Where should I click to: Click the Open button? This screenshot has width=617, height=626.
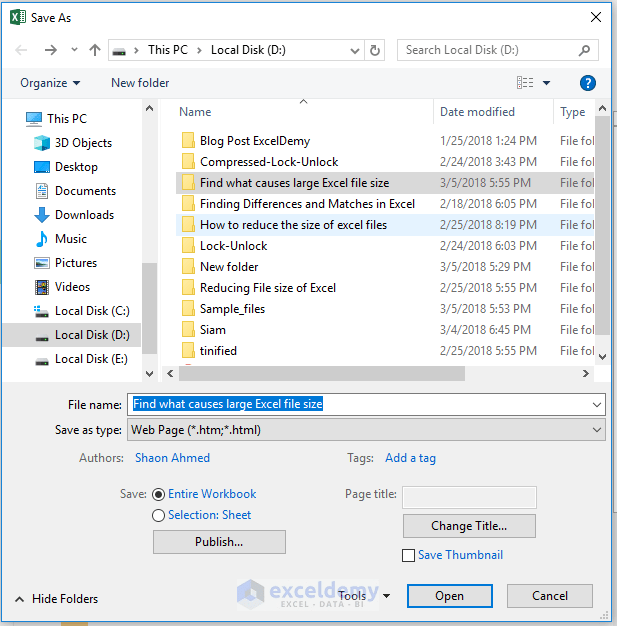pos(450,596)
